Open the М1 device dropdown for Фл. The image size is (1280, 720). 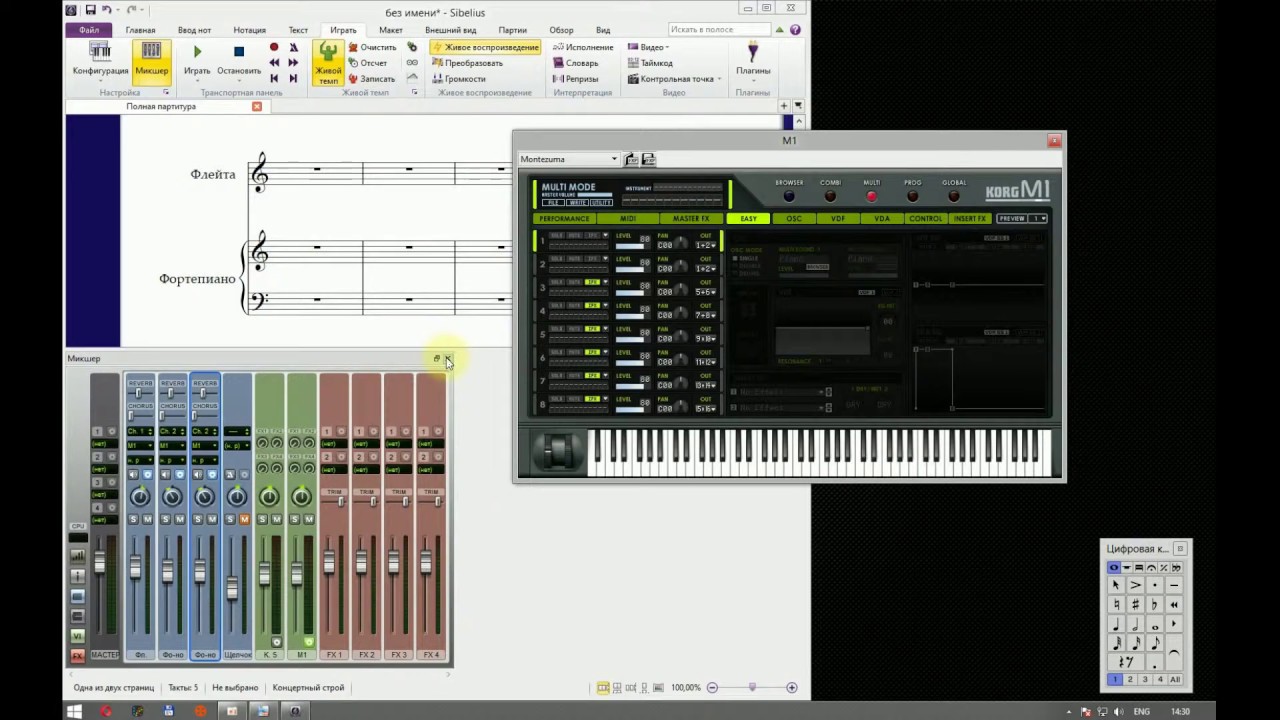coord(140,445)
